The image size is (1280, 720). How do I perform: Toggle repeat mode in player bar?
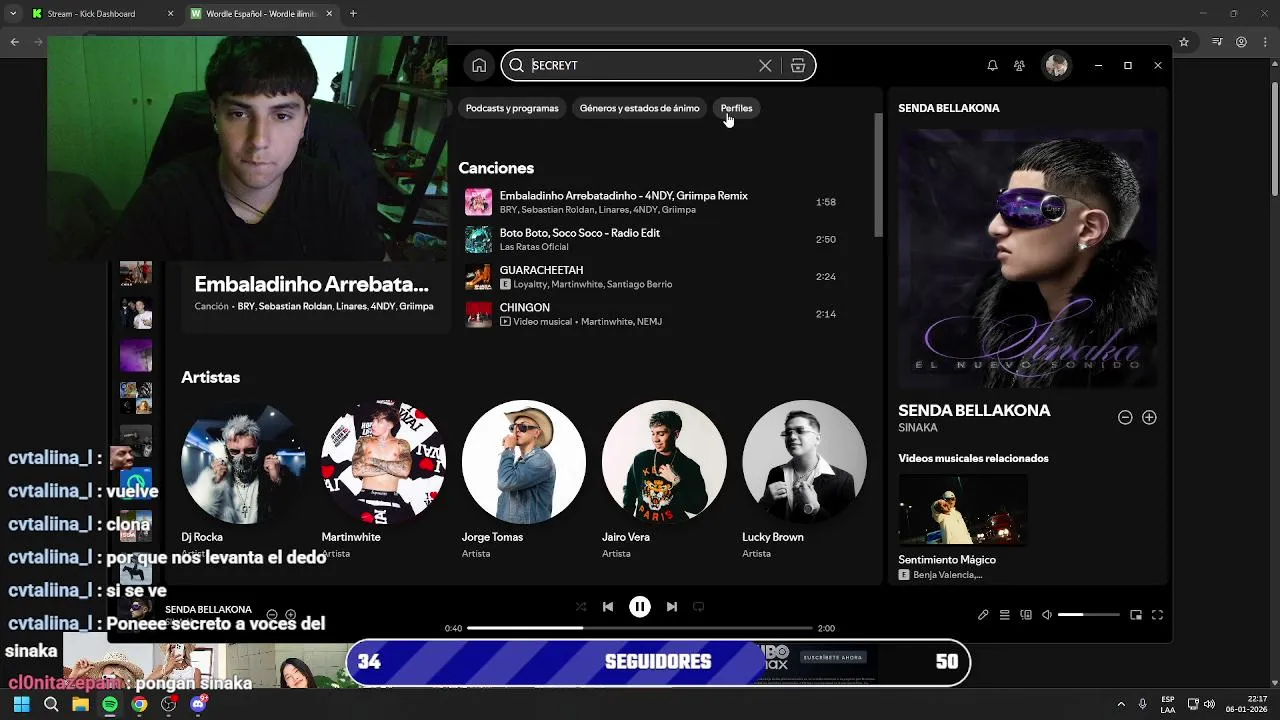tap(699, 606)
